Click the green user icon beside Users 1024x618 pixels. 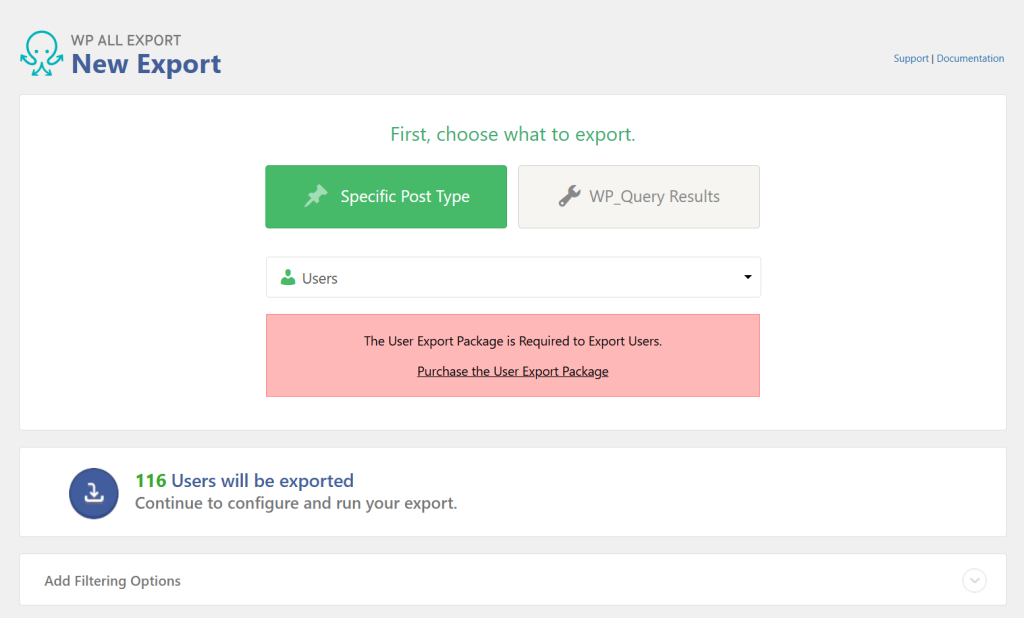pos(288,278)
